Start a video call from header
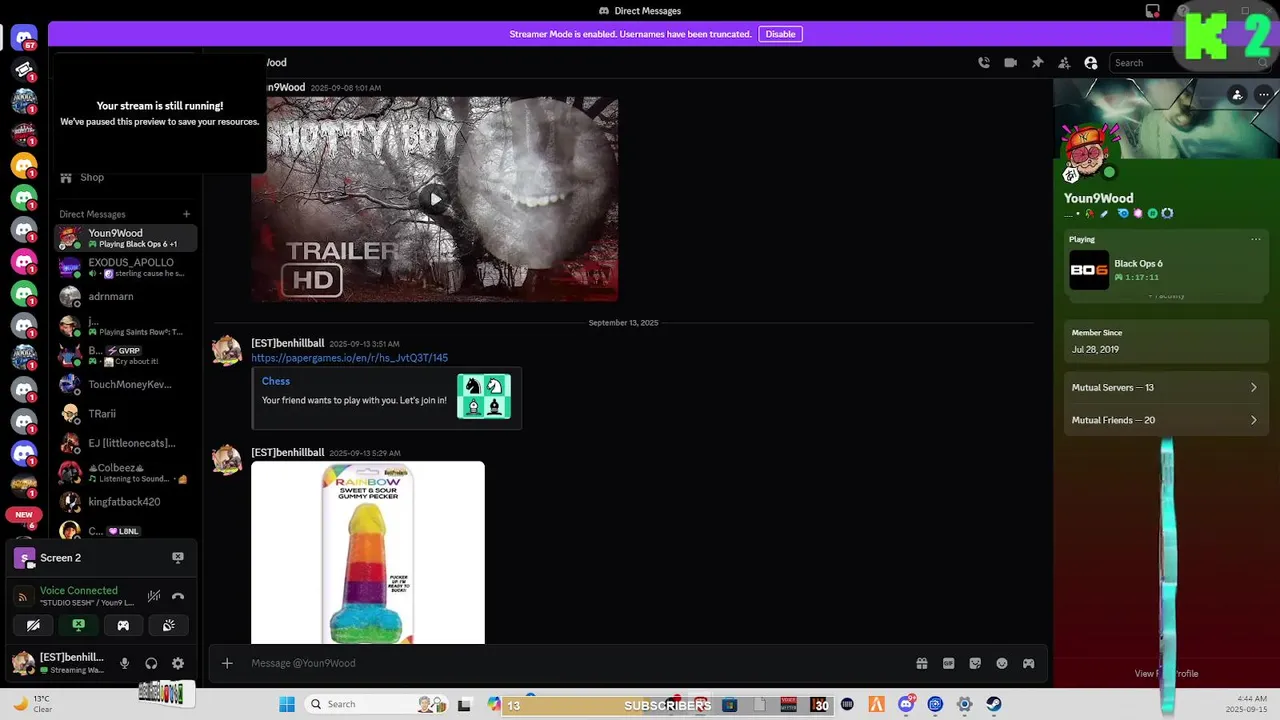1280x720 pixels. [1011, 62]
